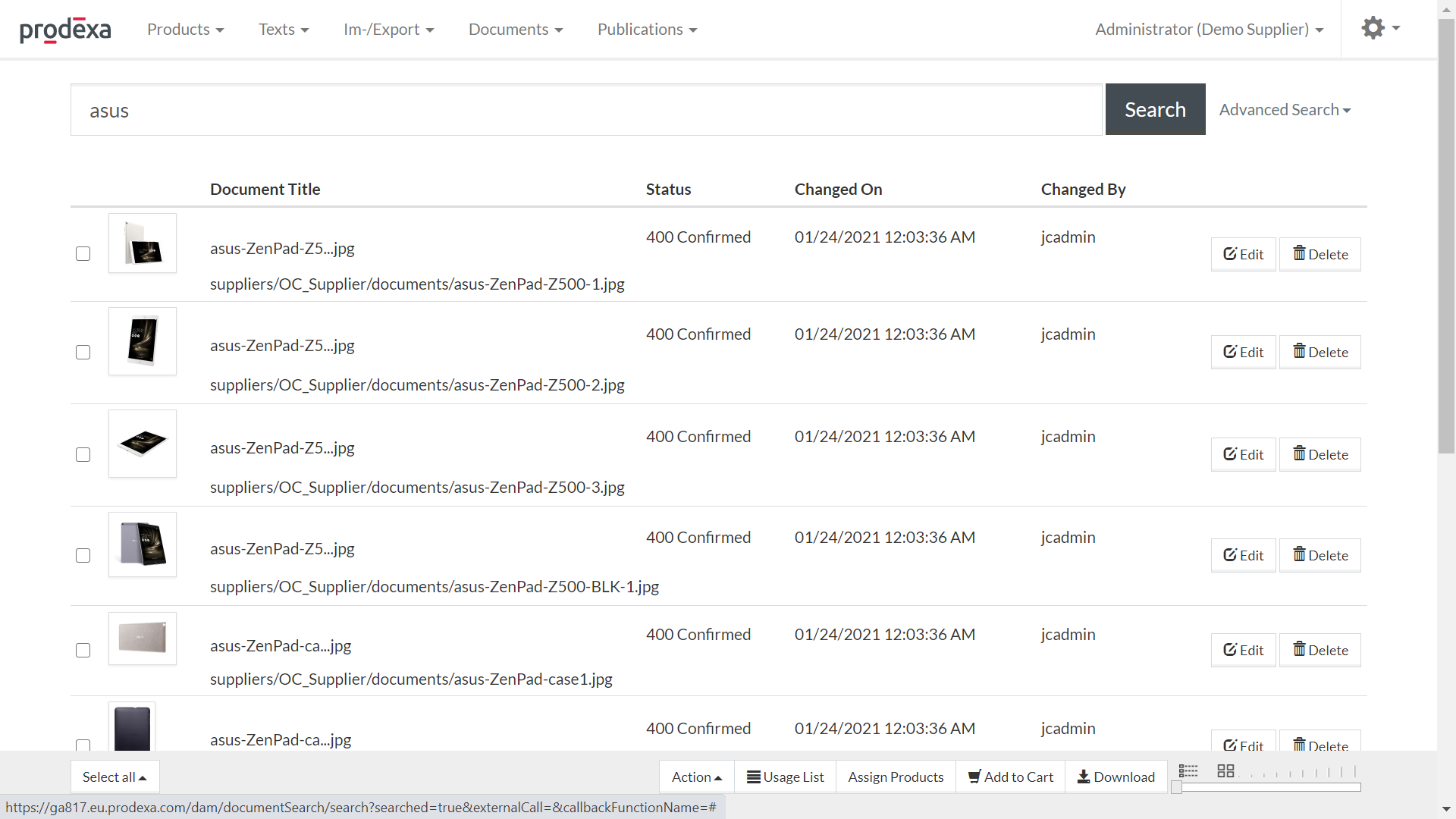
Task: Open the Products menu
Action: [x=185, y=30]
